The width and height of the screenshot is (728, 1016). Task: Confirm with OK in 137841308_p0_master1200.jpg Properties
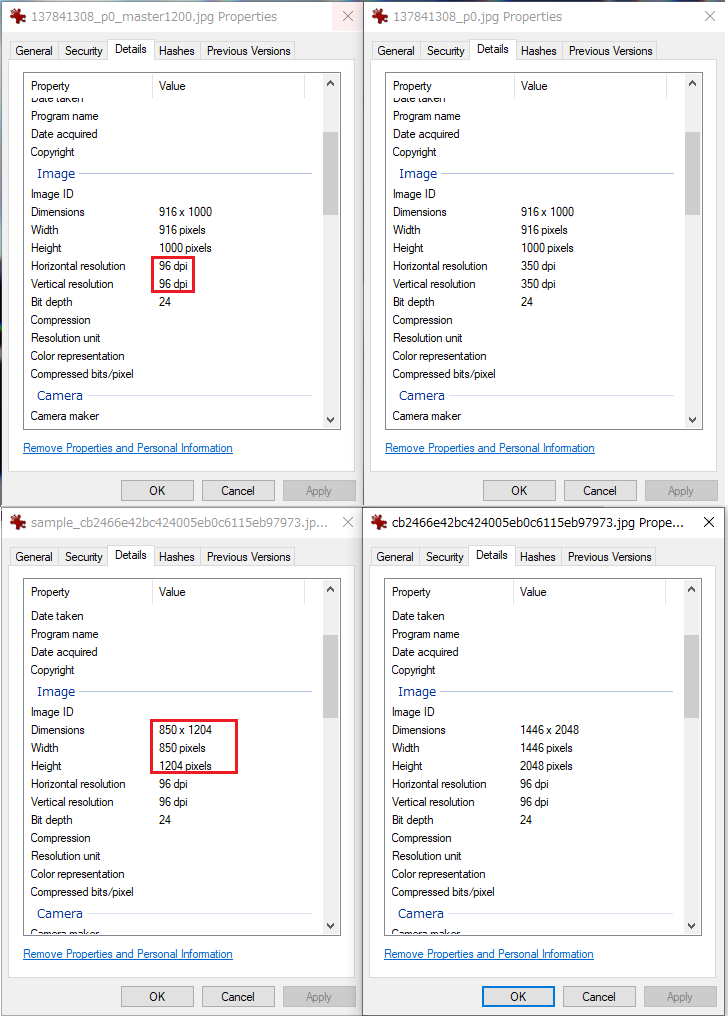pyautogui.click(x=157, y=491)
